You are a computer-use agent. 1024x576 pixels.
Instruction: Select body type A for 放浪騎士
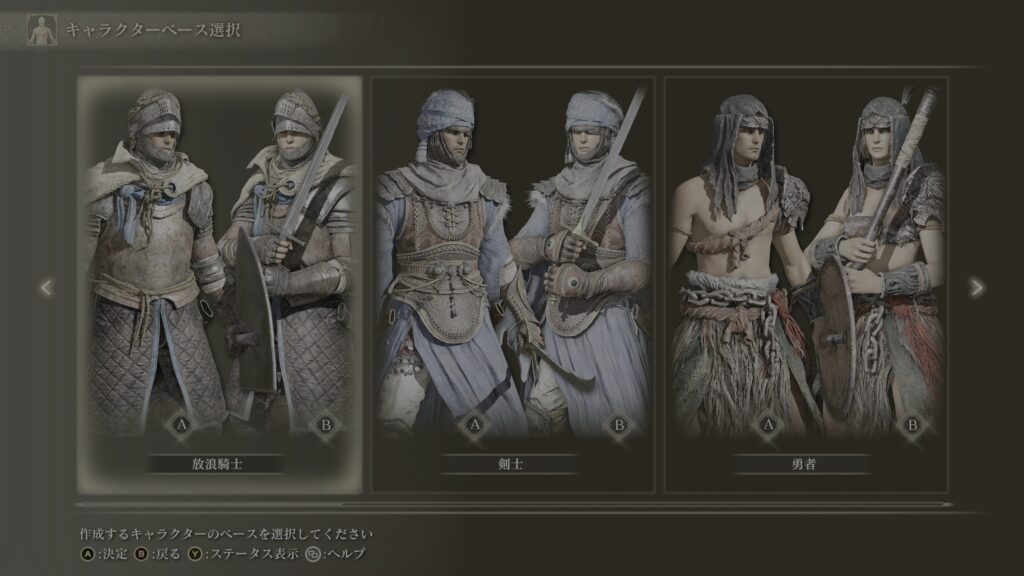click(182, 425)
